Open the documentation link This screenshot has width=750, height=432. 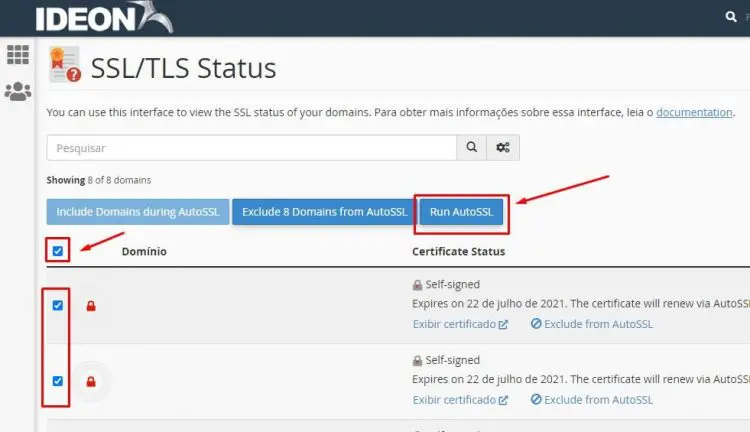coord(694,112)
